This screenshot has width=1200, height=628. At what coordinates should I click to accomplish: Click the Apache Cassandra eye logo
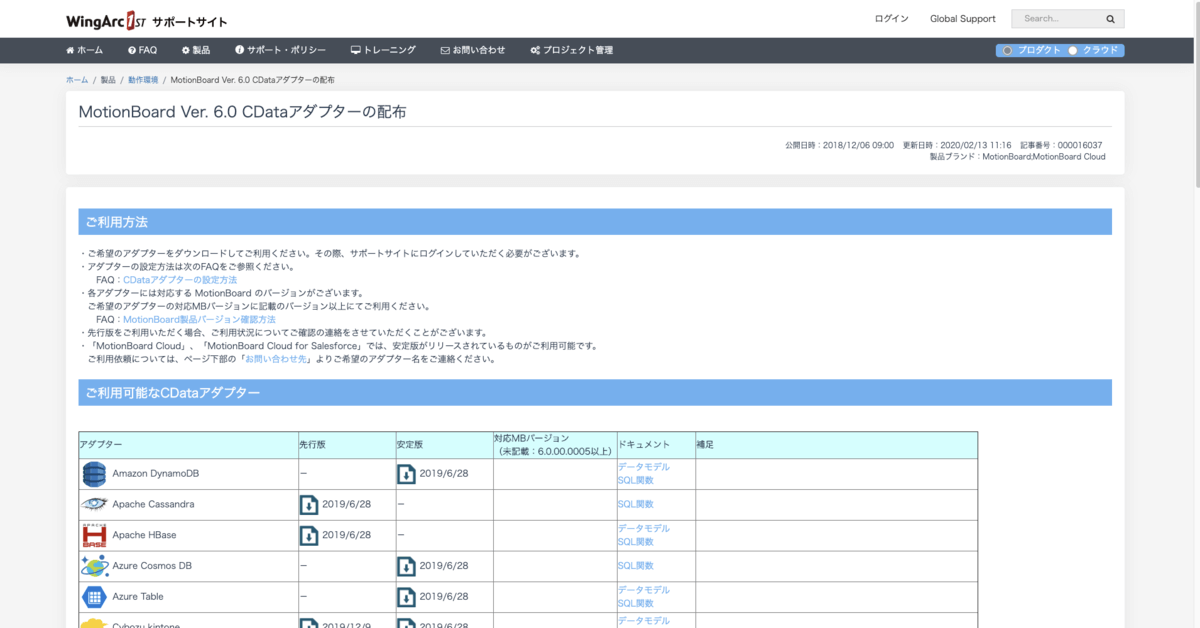[94, 504]
